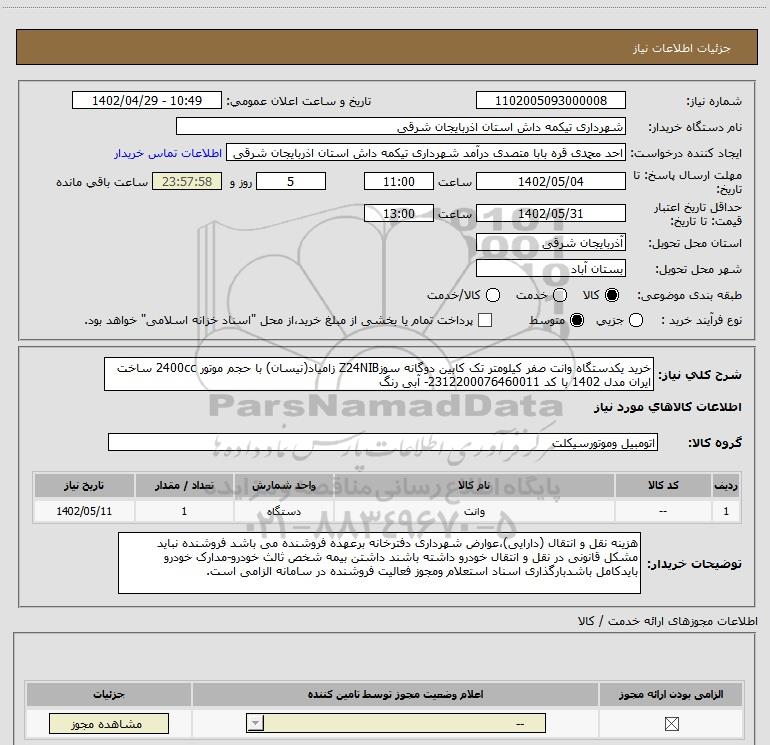Click the buyer organization name field
The width and height of the screenshot is (770, 745).
(x=401, y=126)
